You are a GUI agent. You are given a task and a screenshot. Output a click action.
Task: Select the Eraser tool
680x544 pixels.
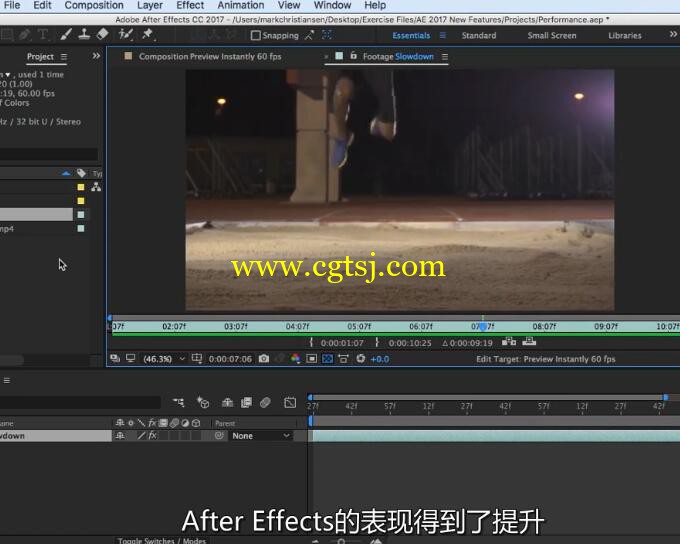(102, 34)
